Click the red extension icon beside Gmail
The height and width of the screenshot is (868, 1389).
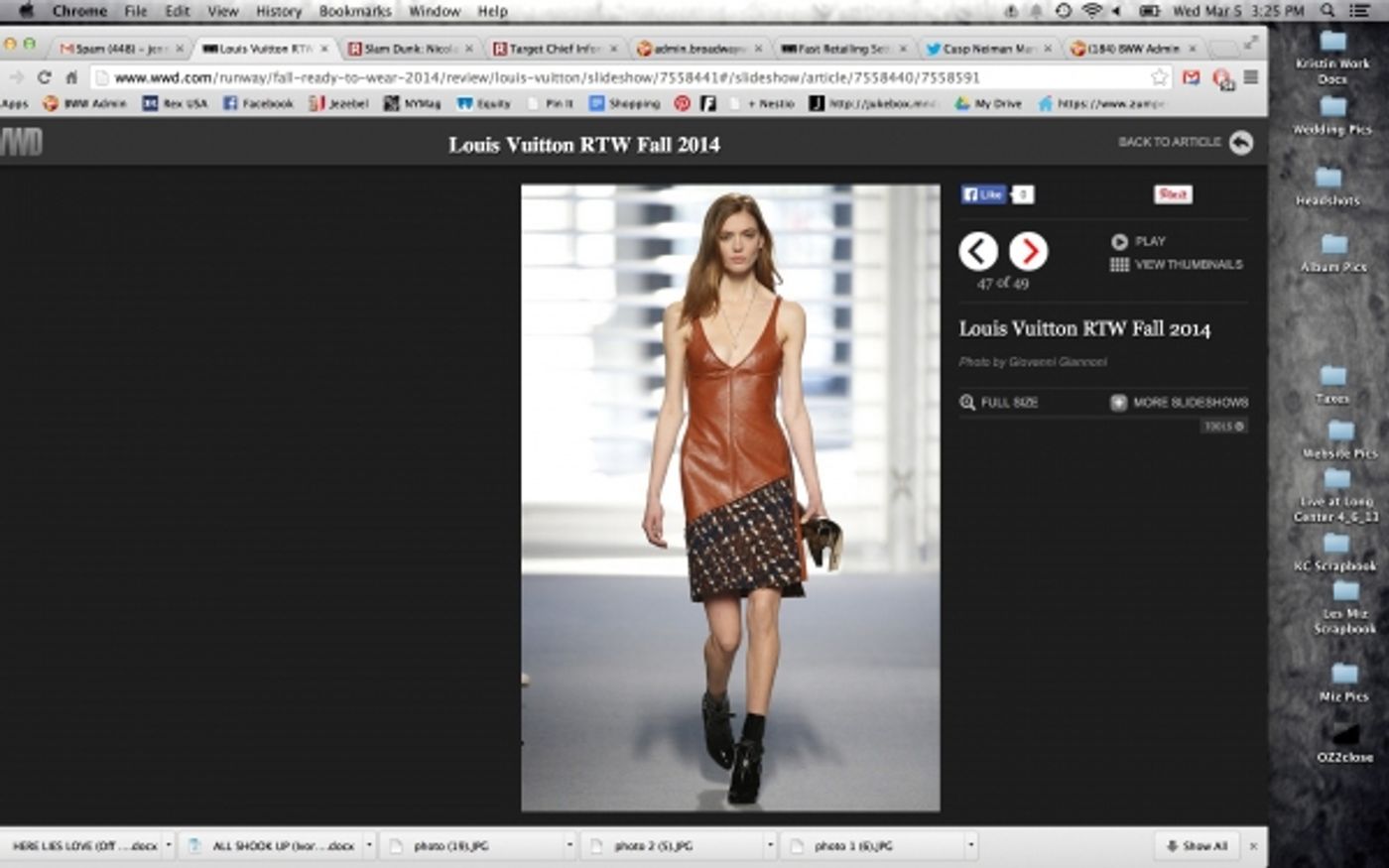point(1222,78)
